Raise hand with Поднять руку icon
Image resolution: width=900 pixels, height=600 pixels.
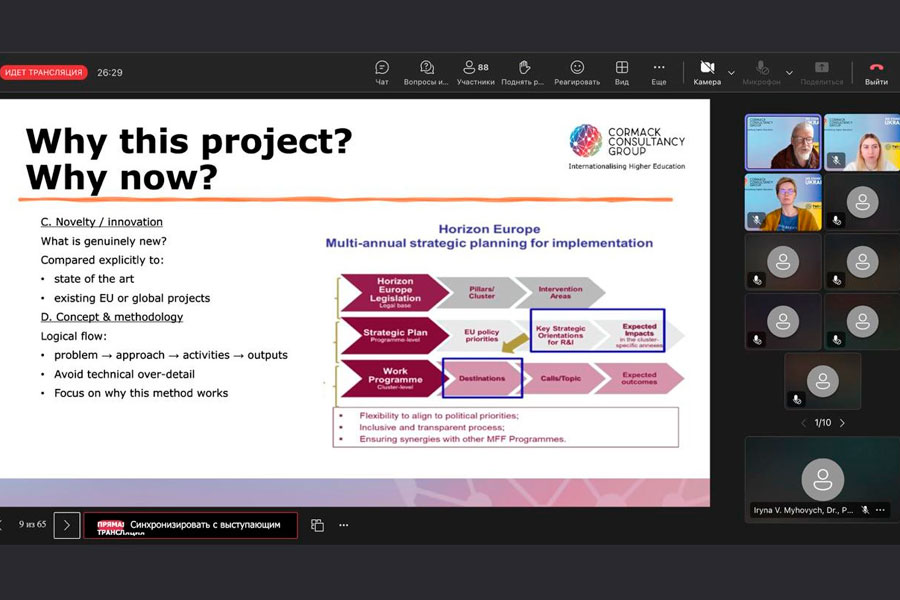(522, 72)
